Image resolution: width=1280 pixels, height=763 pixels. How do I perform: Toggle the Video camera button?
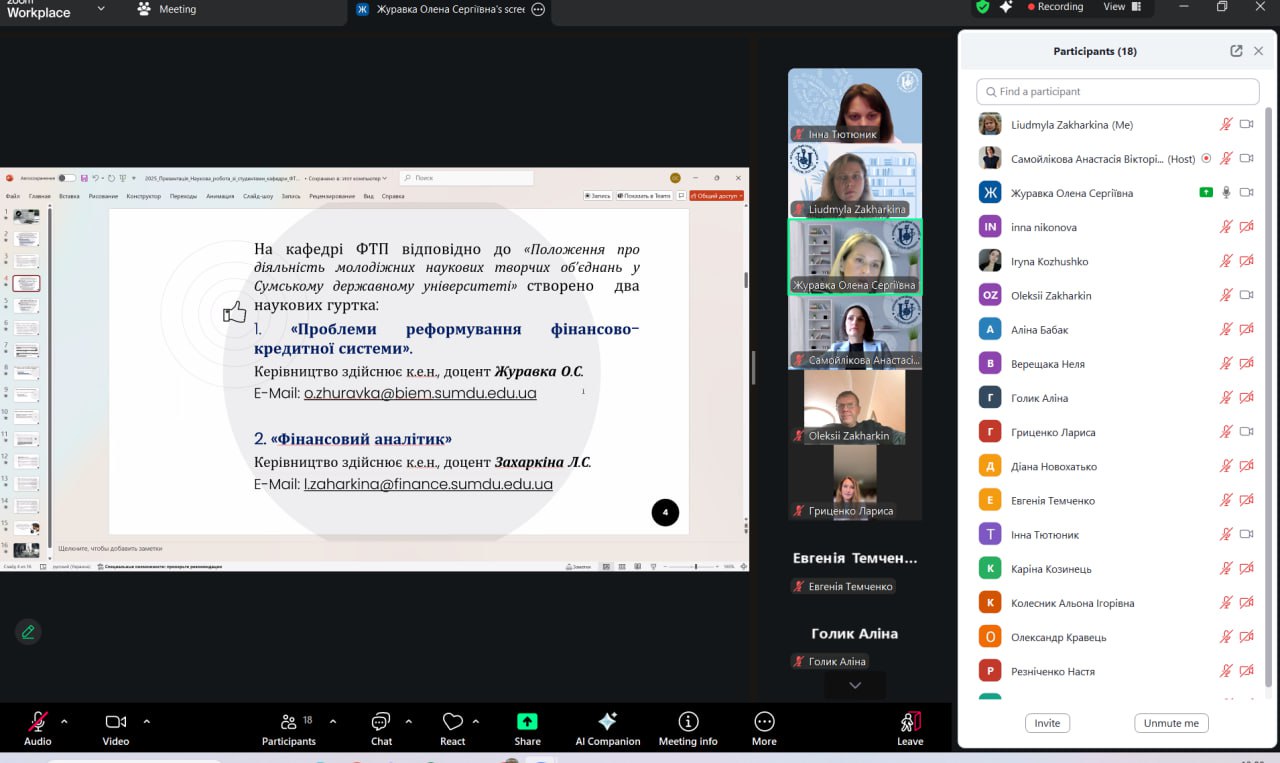click(116, 722)
